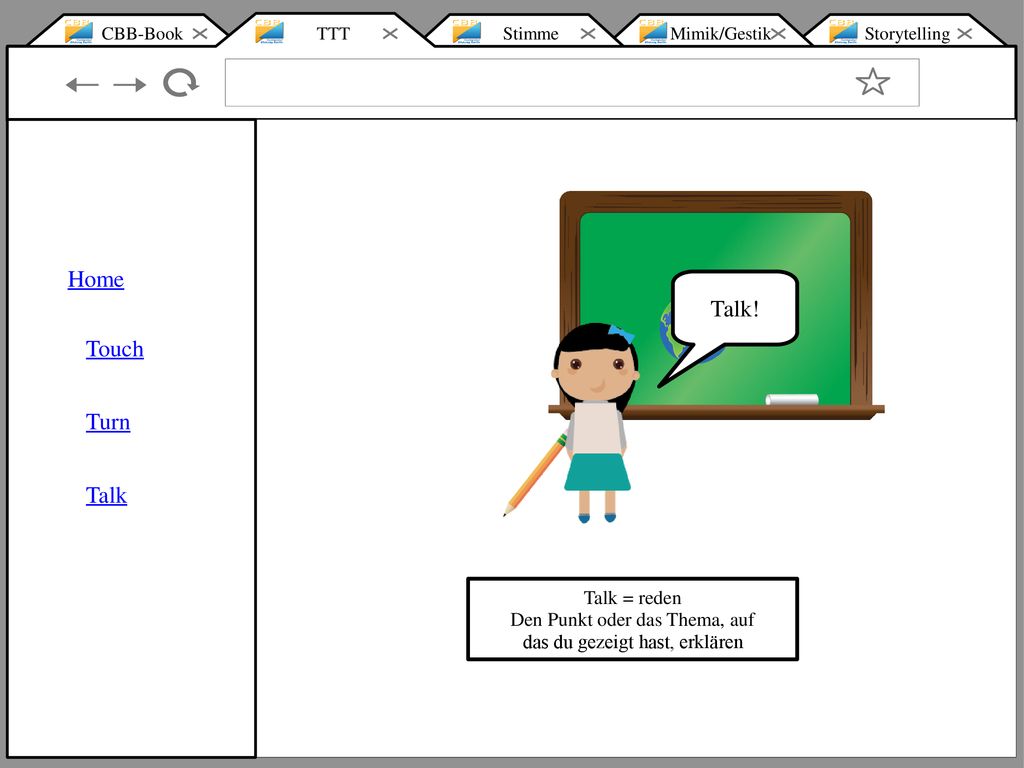Follow the Touch link
Viewport: 1024px width, 768px height.
(x=115, y=349)
